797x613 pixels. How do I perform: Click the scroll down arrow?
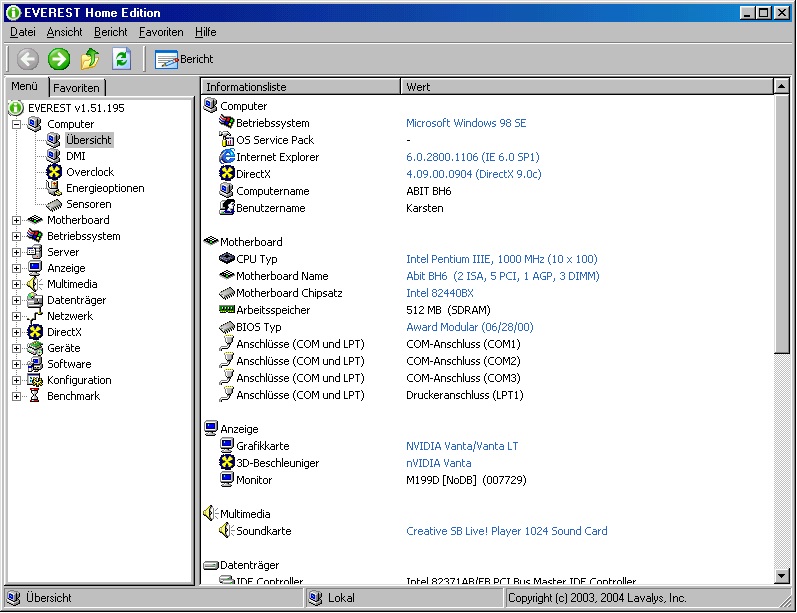781,575
